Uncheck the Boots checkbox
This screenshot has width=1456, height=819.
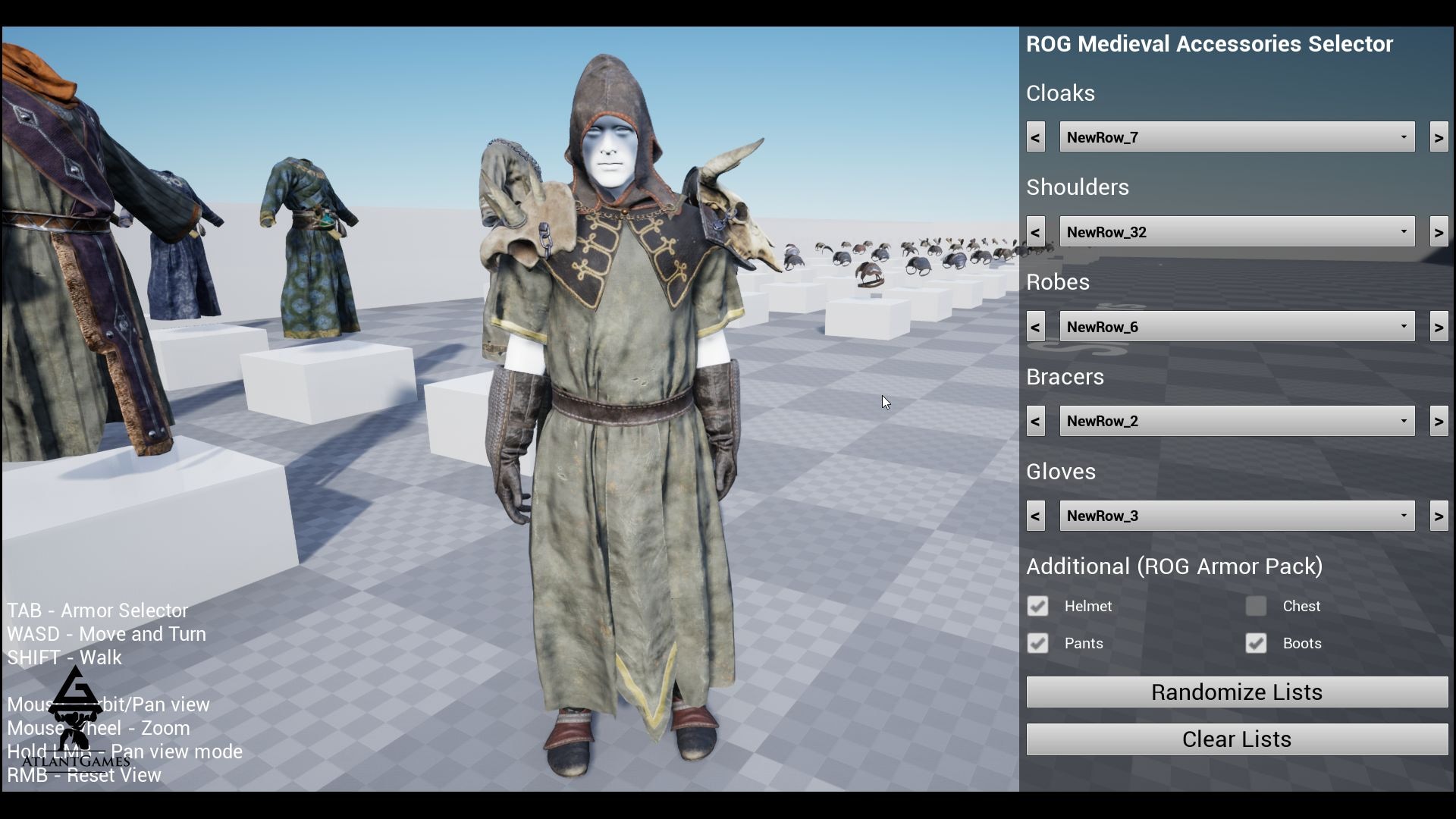[1256, 643]
